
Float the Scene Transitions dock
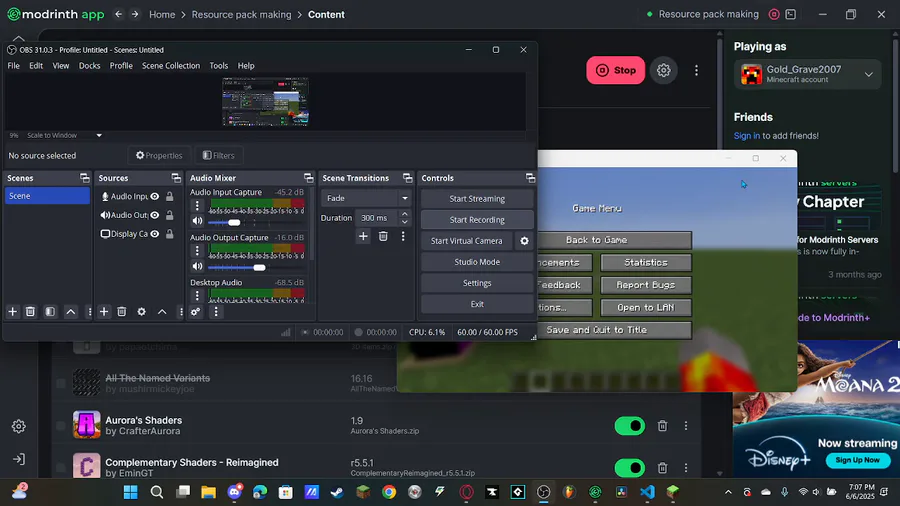[407, 178]
